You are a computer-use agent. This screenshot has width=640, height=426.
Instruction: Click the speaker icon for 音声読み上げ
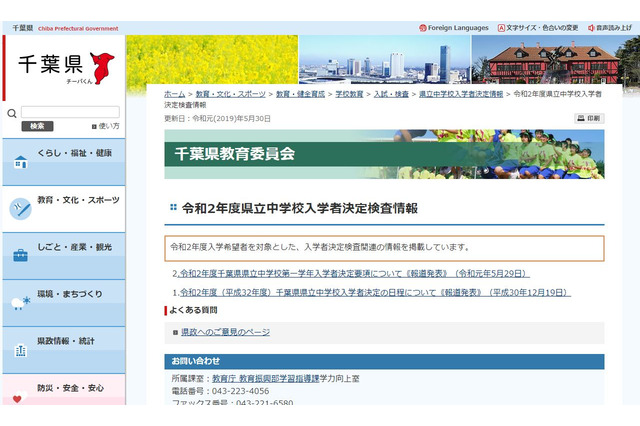click(x=591, y=28)
